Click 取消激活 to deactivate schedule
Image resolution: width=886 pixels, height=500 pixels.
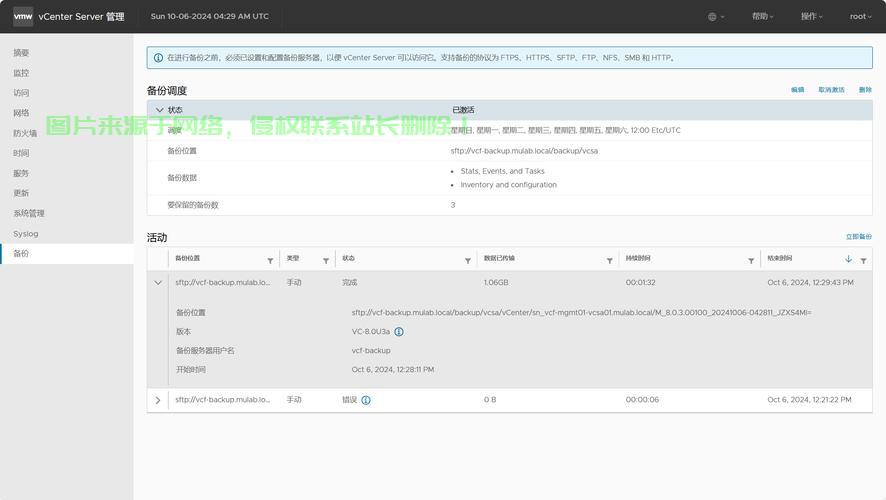coord(831,90)
